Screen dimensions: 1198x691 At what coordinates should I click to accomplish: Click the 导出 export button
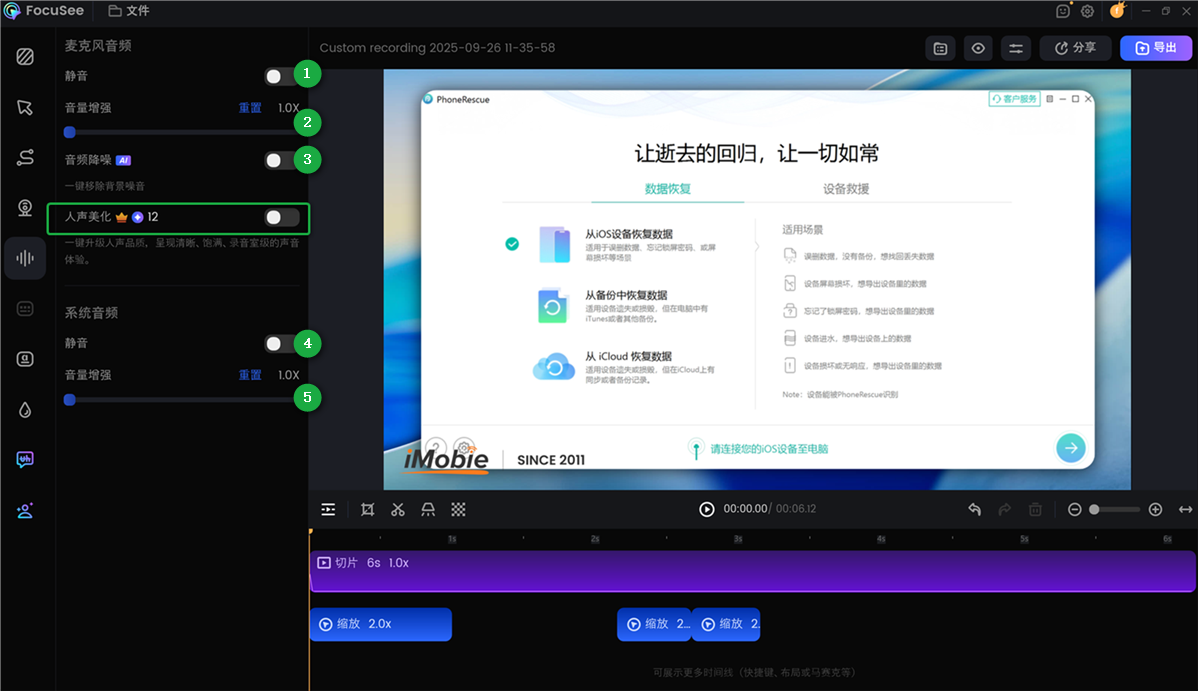[1155, 47]
